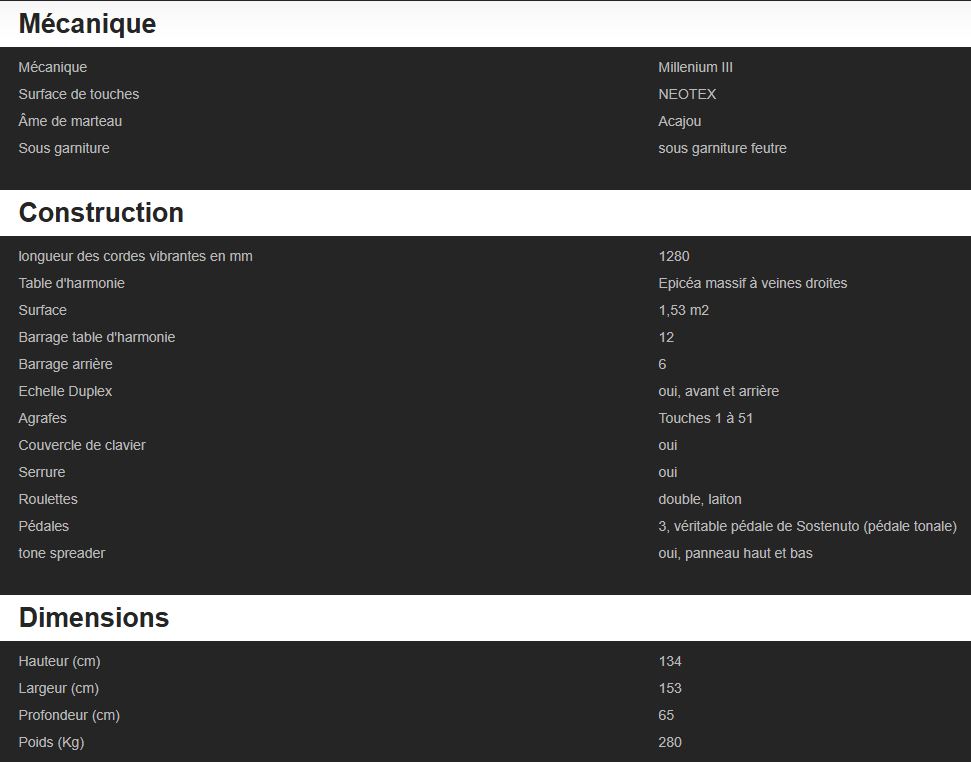Viewport: 971px width, 762px height.
Task: Select the 1,53 m2 surface value
Action: click(x=684, y=310)
